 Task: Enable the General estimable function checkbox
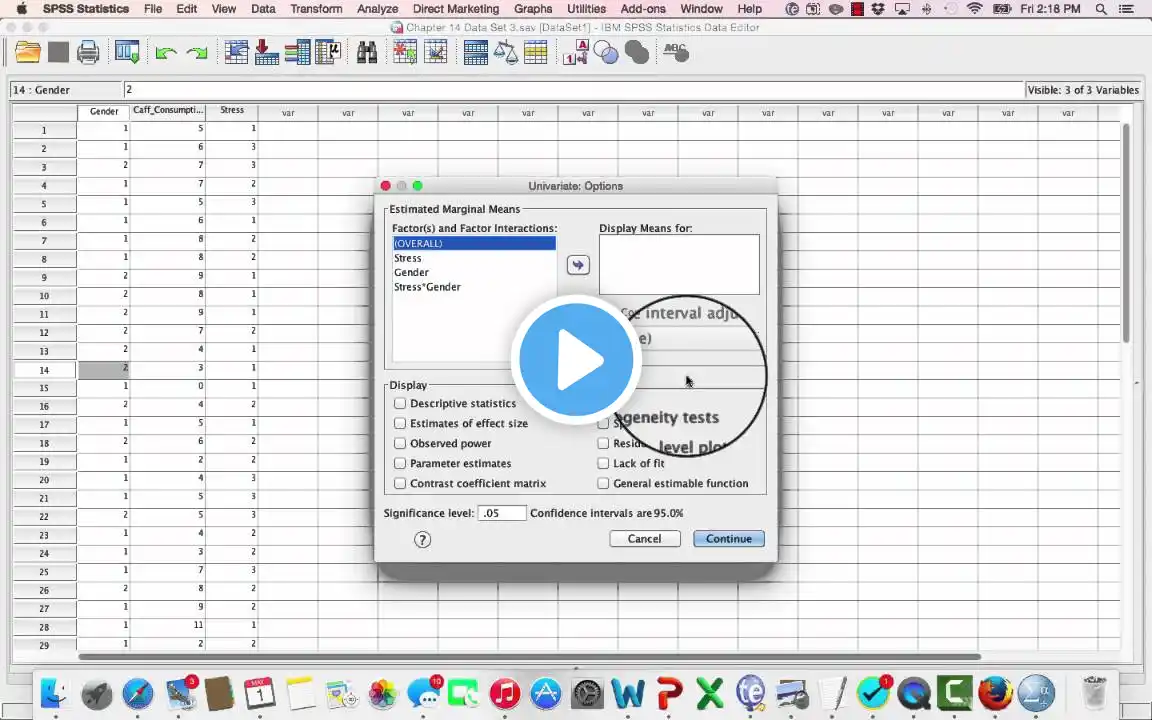tap(603, 483)
